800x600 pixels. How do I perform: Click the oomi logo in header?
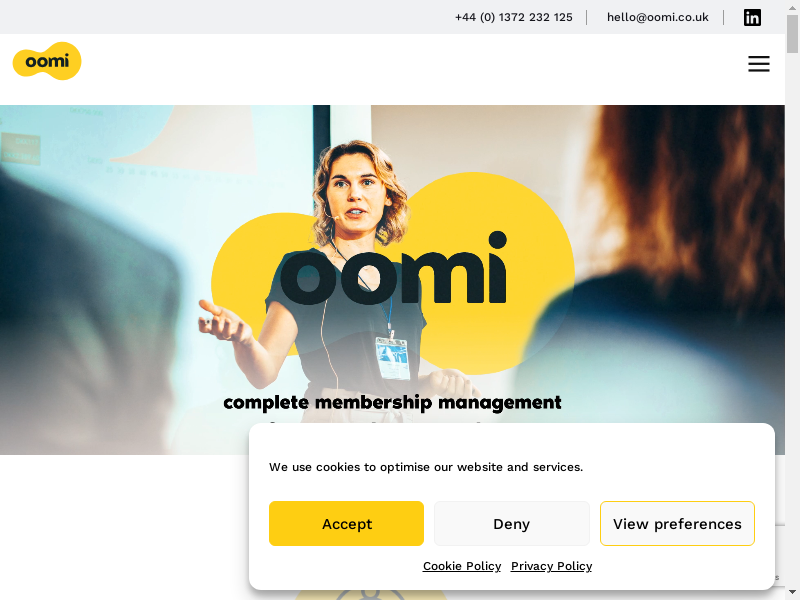point(47,61)
